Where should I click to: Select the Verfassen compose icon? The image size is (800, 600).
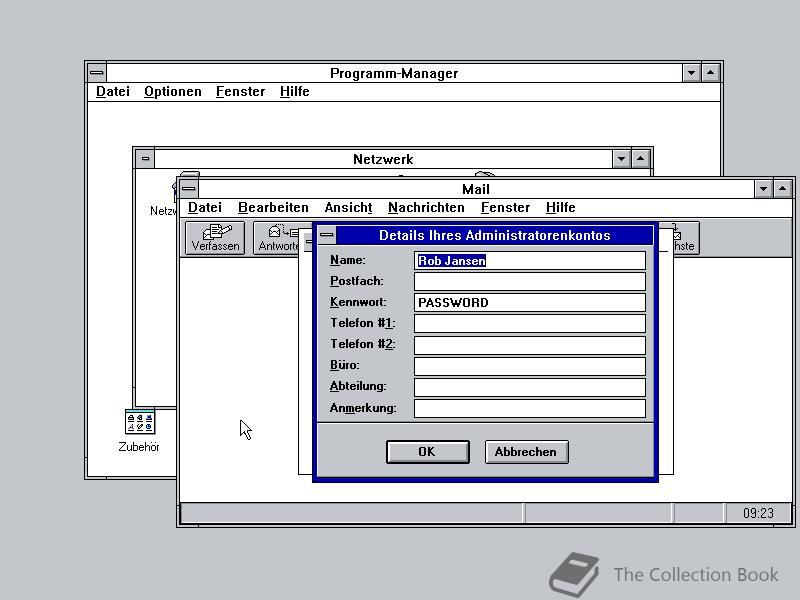[213, 237]
